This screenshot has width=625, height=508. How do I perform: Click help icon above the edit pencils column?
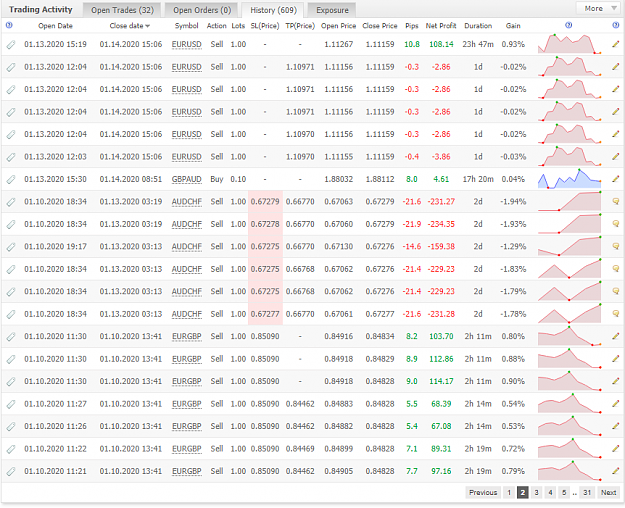pyautogui.click(x=615, y=25)
